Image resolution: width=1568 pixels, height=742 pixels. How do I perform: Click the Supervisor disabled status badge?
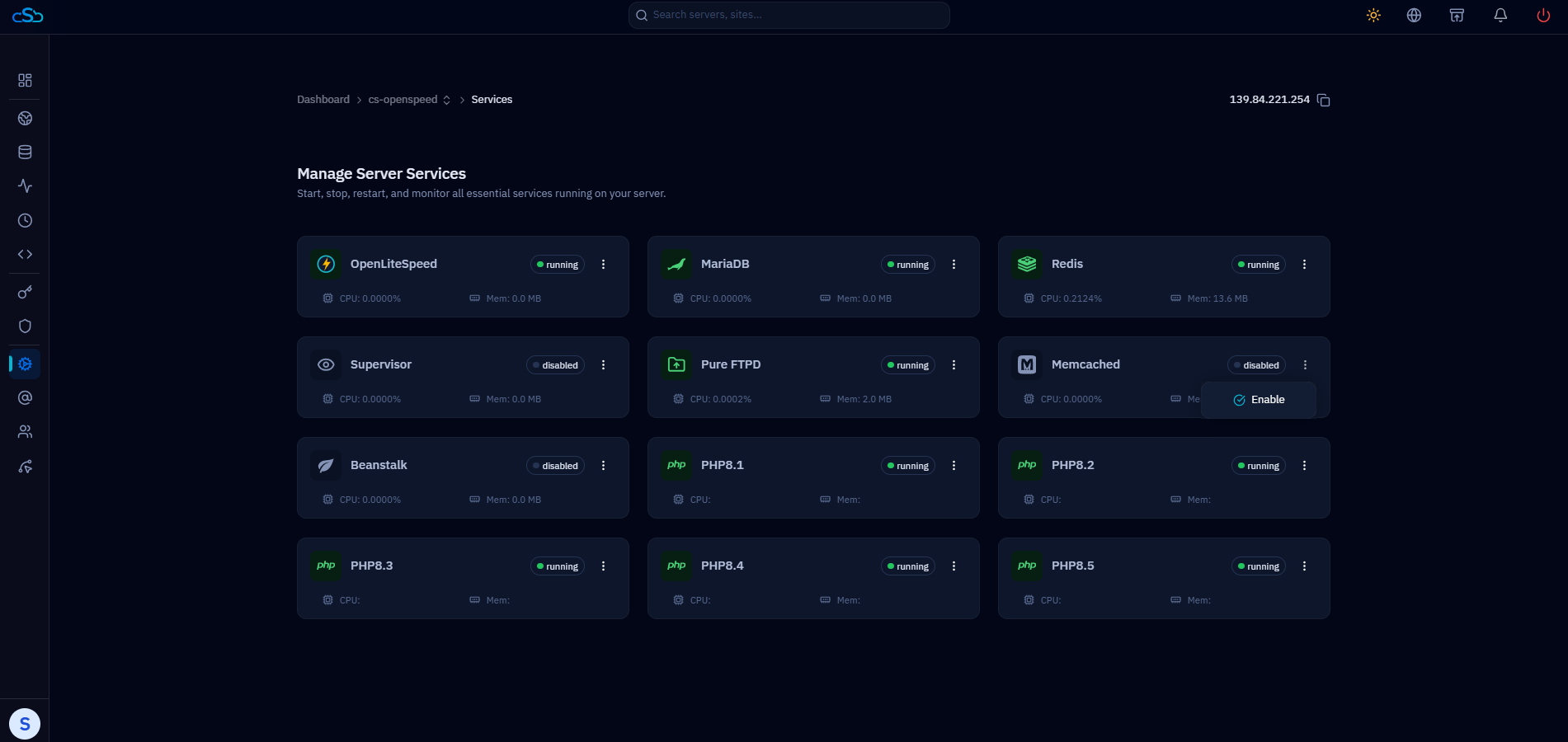pyautogui.click(x=555, y=365)
